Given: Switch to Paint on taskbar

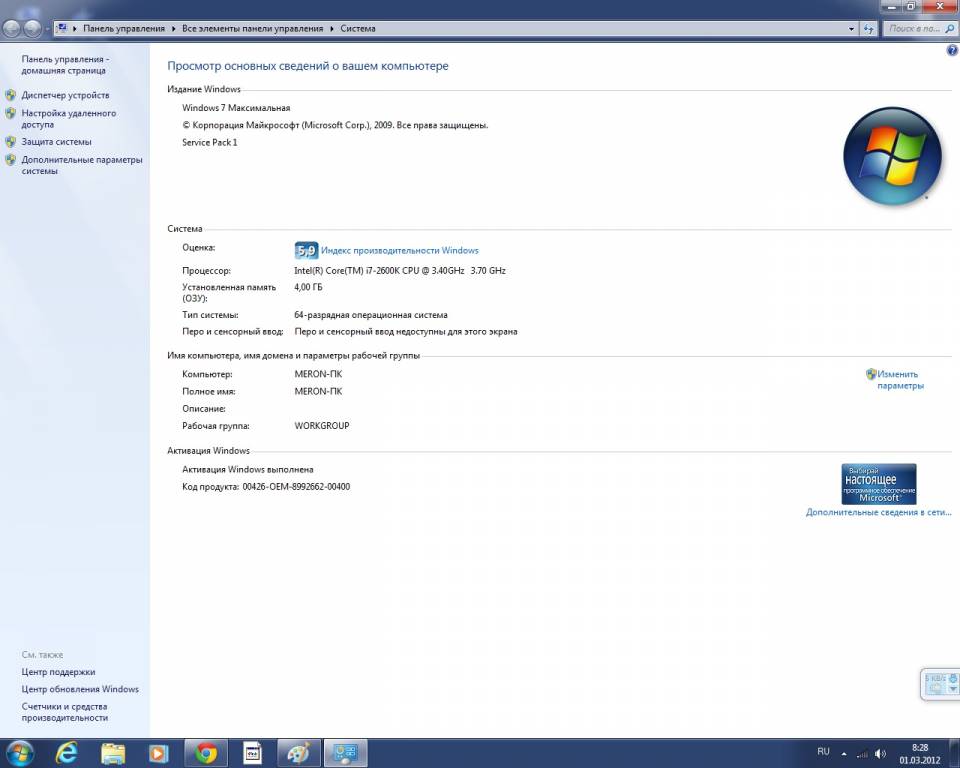Looking at the screenshot, I should [x=299, y=753].
